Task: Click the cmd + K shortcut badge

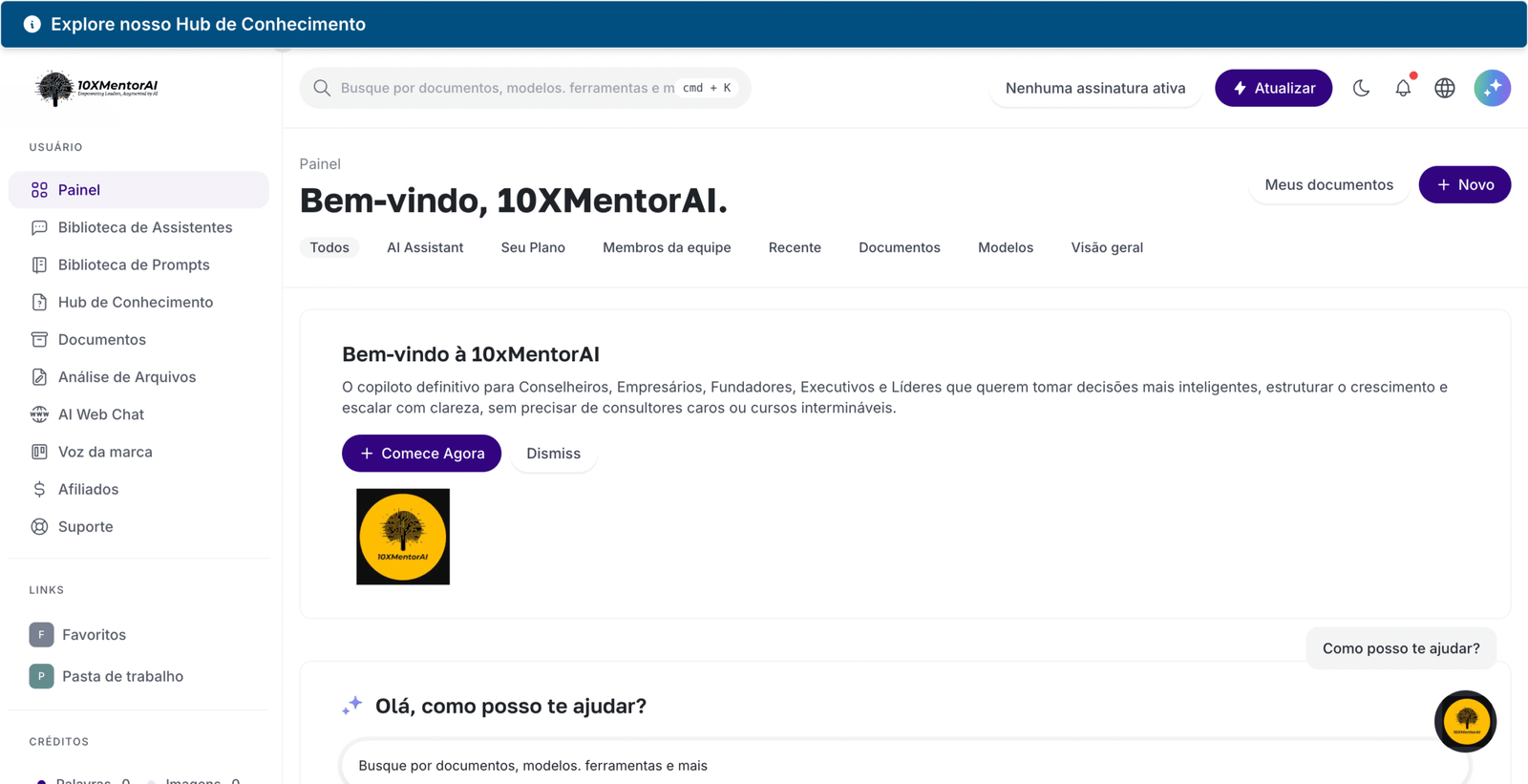Action: [x=707, y=88]
